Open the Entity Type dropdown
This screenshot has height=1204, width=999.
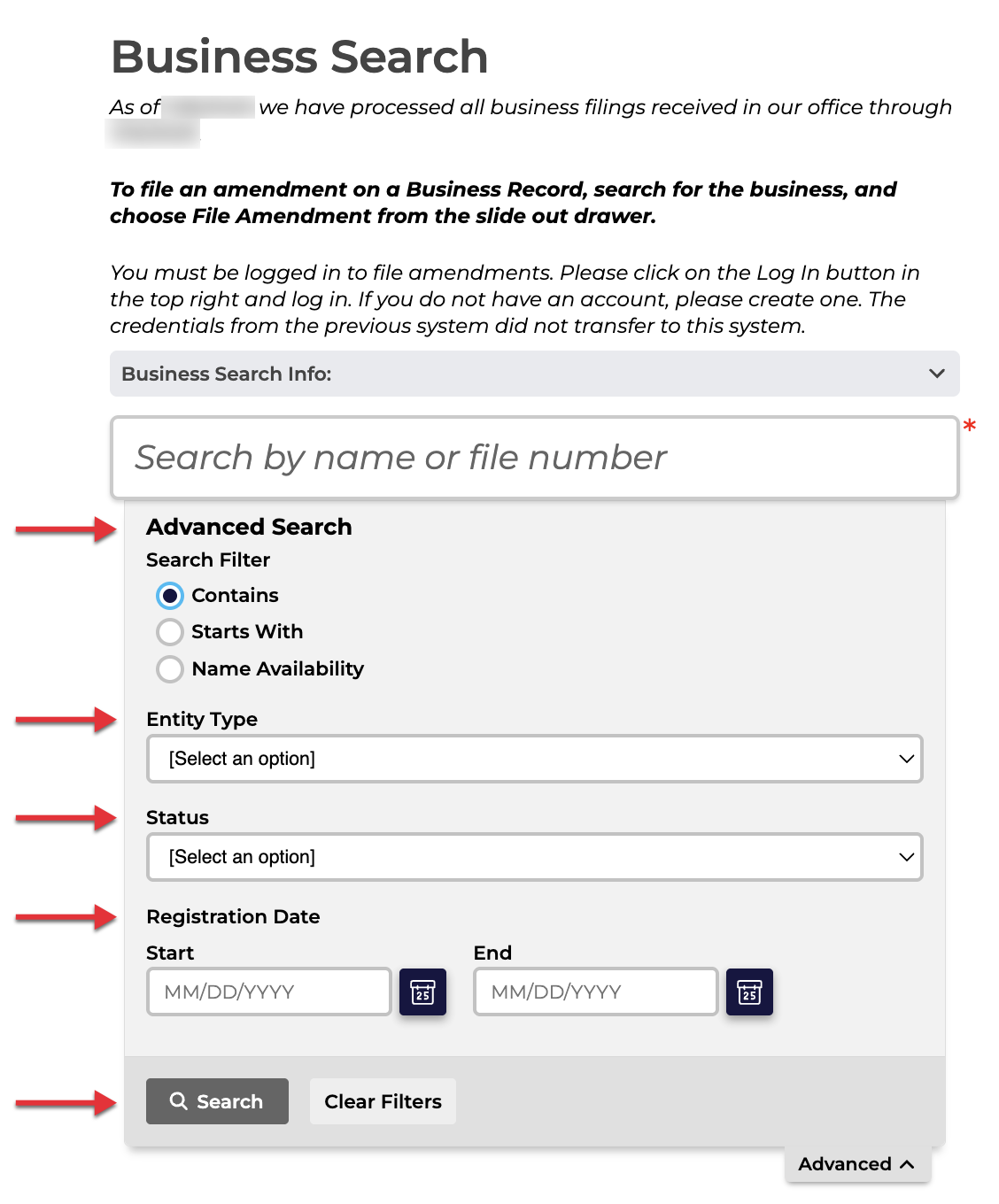pyautogui.click(x=534, y=759)
